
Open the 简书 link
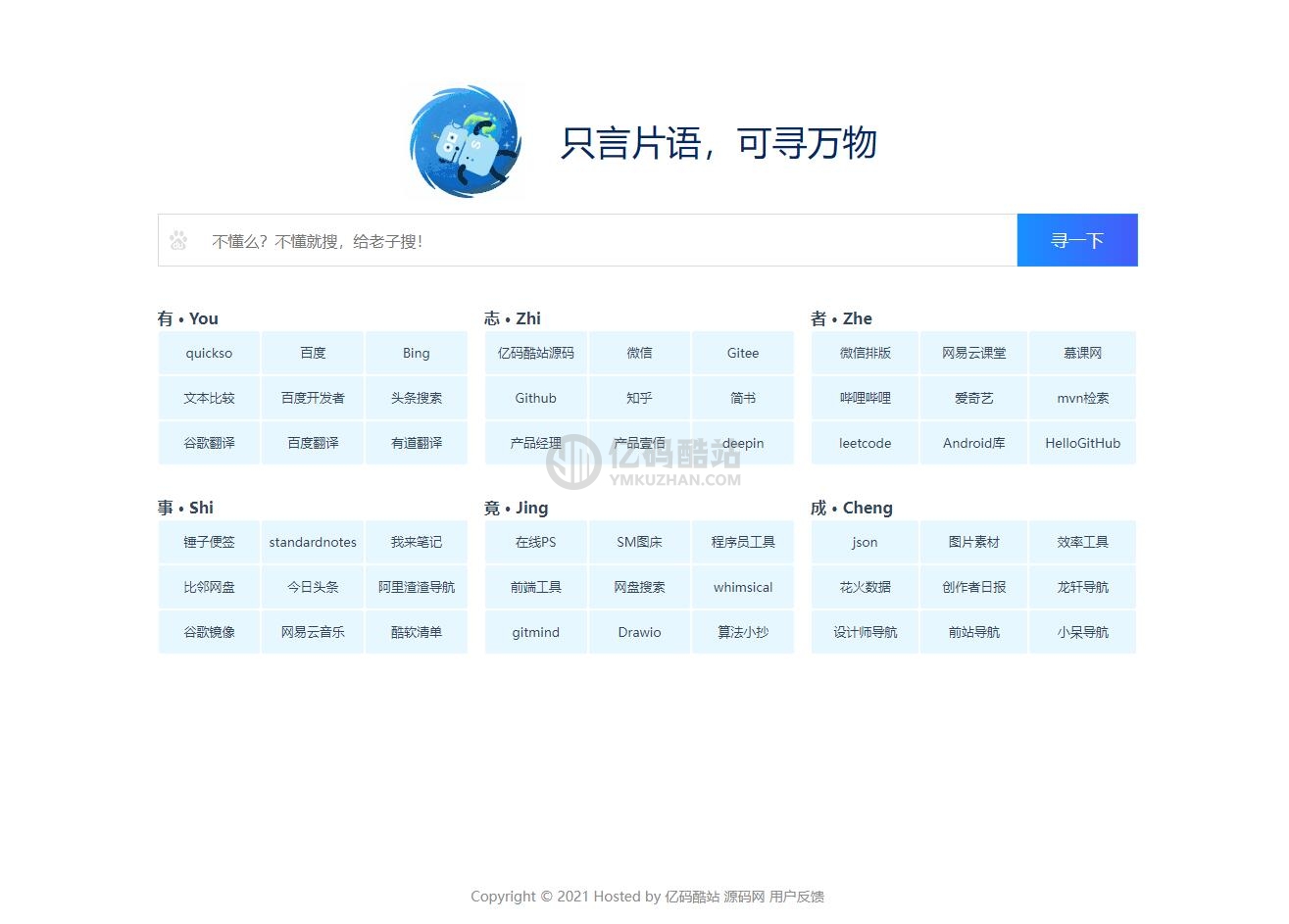point(743,398)
